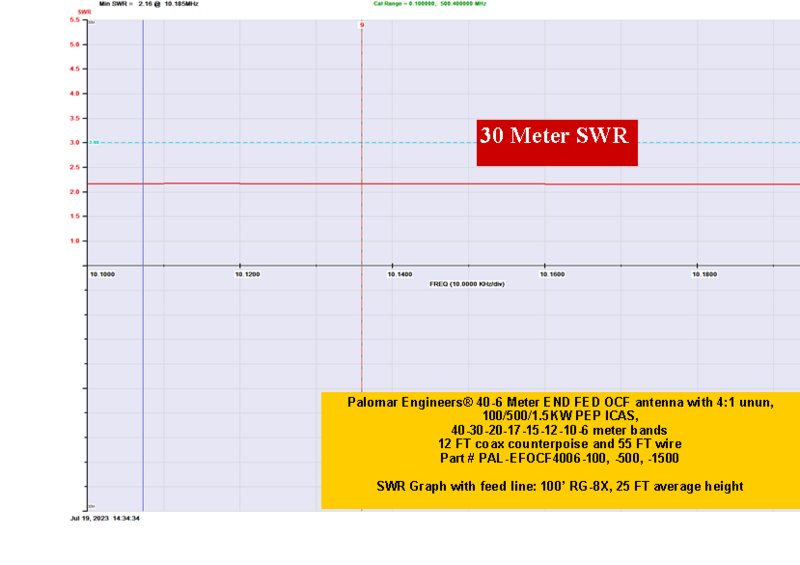This screenshot has height=565, width=800.
Task: Click the 10.1600 frequency axis label
Action: click(x=552, y=274)
